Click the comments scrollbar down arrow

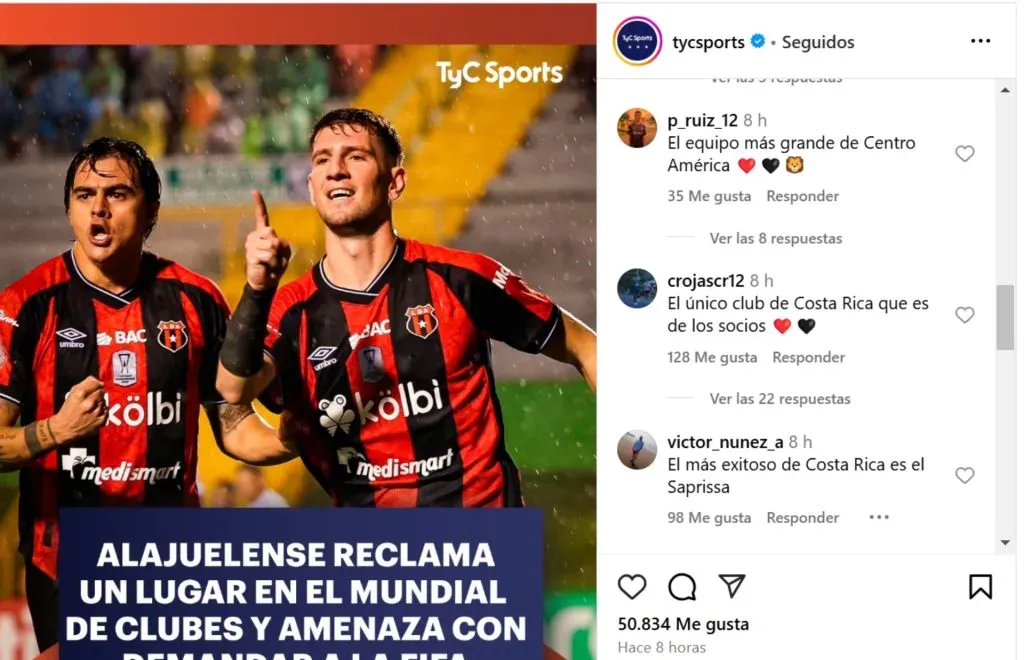click(1005, 542)
